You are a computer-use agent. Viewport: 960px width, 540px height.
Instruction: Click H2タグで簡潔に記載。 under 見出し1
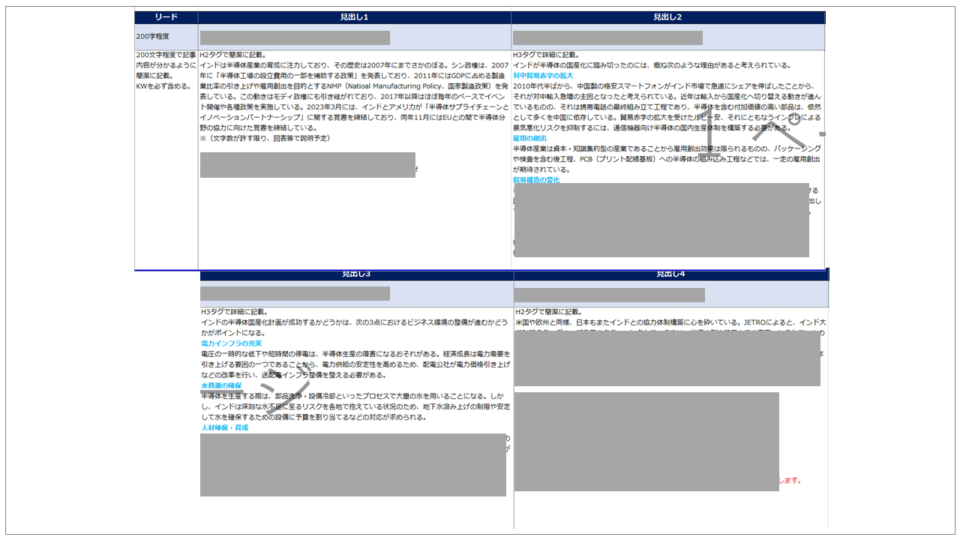click(233, 55)
